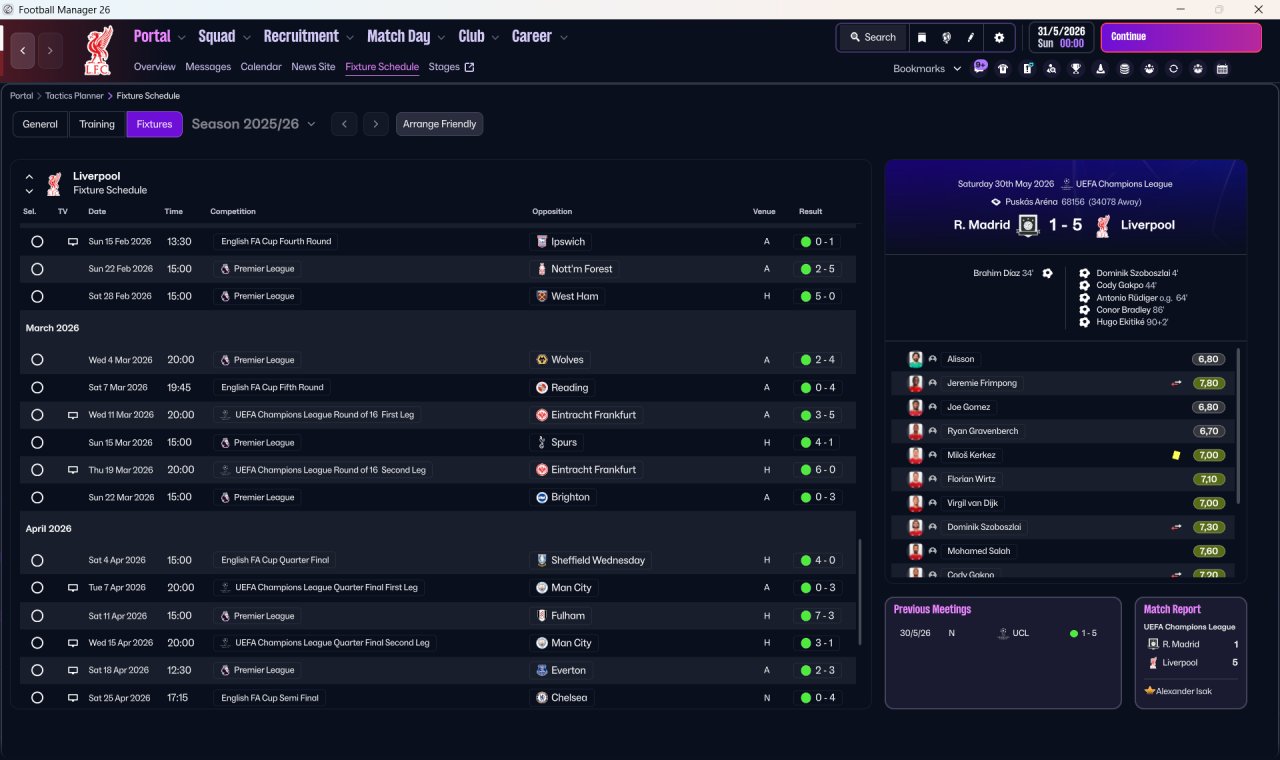The width and height of the screenshot is (1280, 760).
Task: Click the Search button
Action: click(x=872, y=38)
